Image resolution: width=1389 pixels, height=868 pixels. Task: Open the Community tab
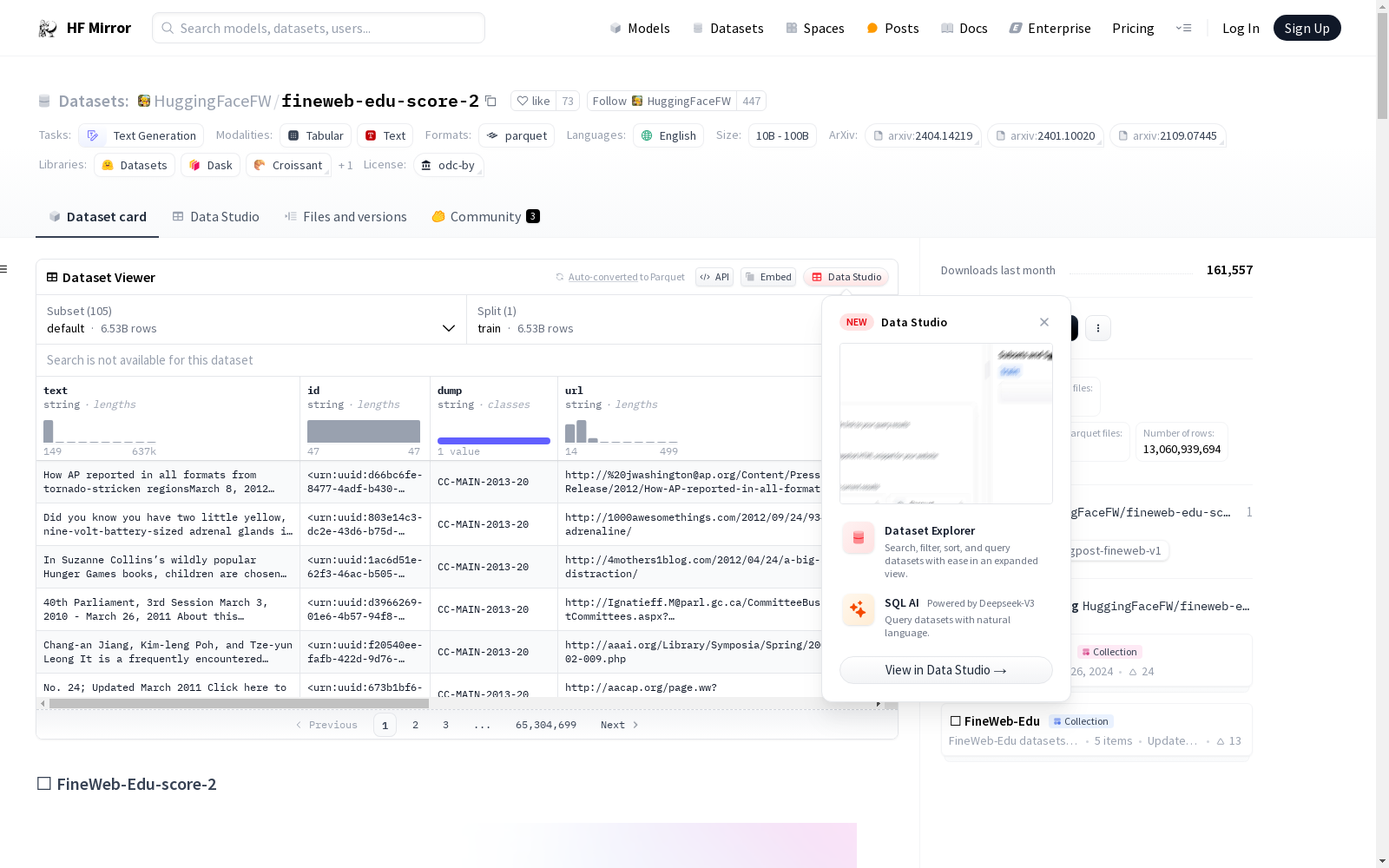tap(485, 217)
